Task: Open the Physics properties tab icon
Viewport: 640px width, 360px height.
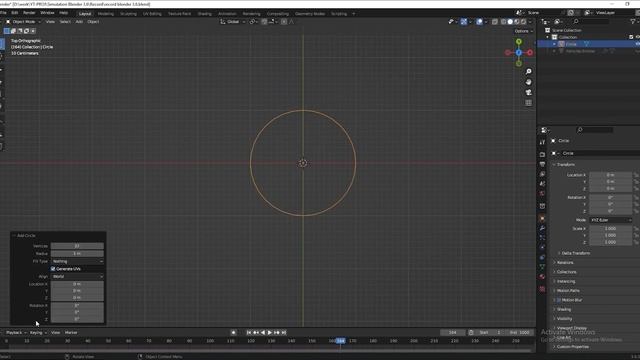Action: [542, 247]
